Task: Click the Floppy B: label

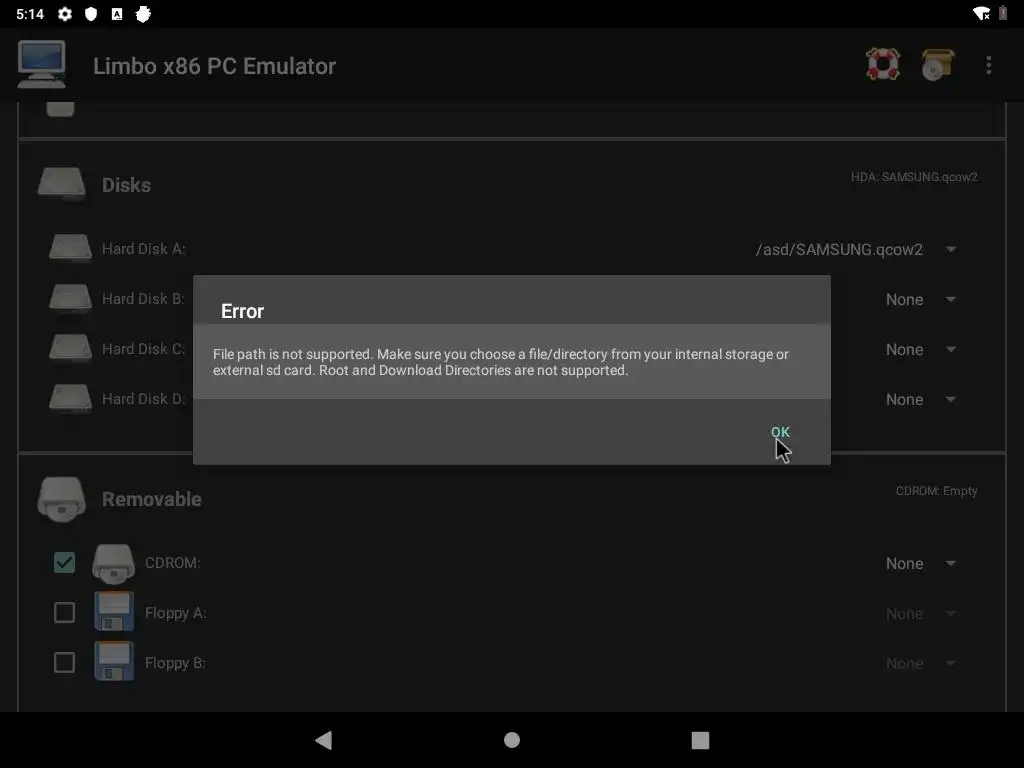Action: tap(176, 663)
